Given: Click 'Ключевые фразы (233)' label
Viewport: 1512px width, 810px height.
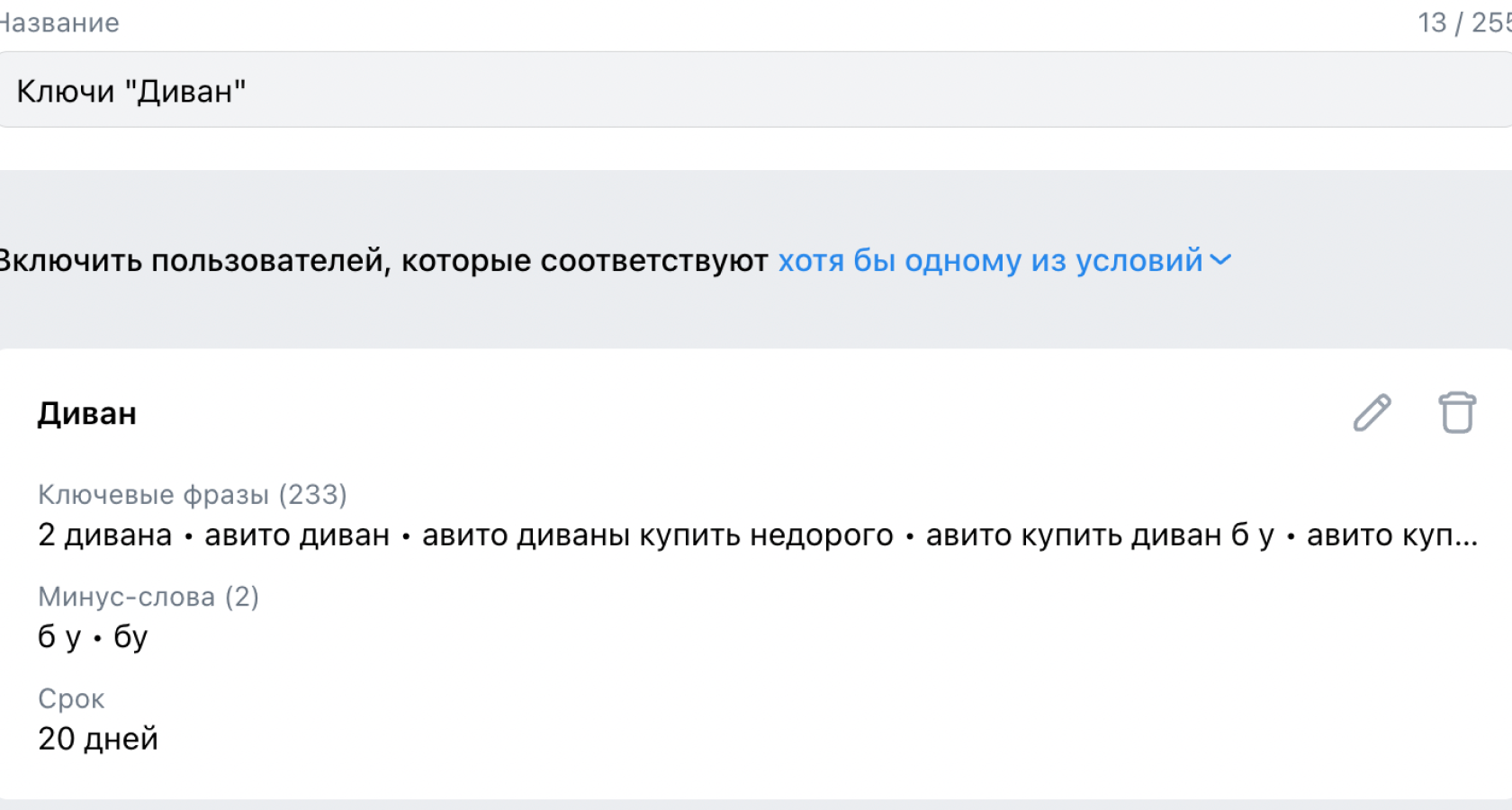Looking at the screenshot, I should click(x=193, y=494).
